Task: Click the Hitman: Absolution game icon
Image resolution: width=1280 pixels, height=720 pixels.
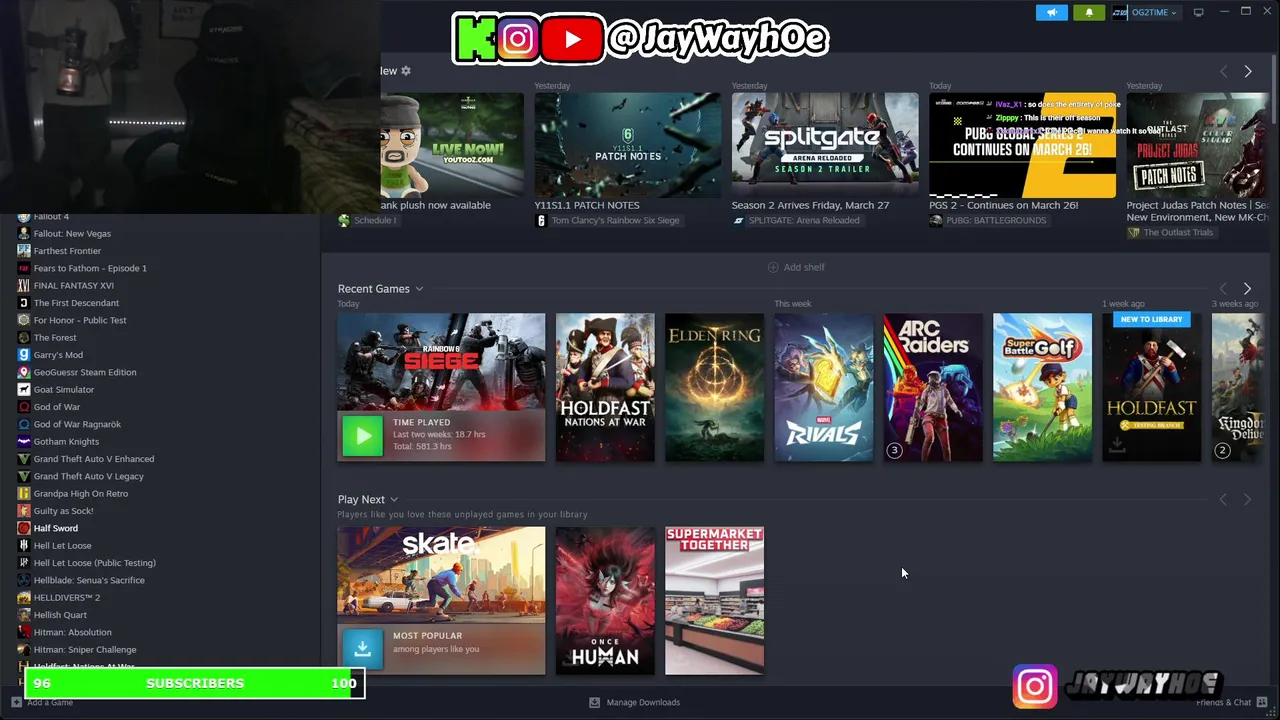Action: tap(24, 632)
